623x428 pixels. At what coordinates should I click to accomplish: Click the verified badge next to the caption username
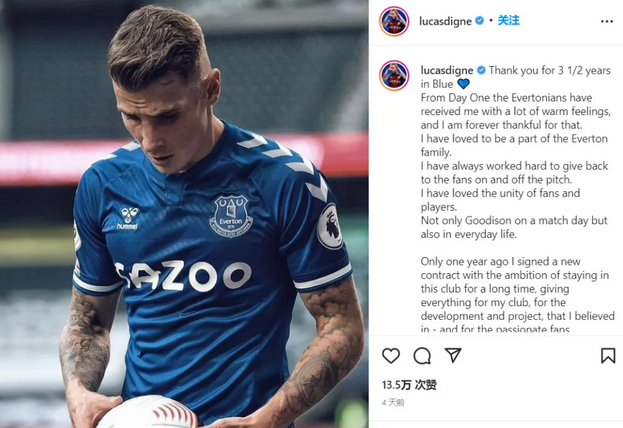click(482, 71)
